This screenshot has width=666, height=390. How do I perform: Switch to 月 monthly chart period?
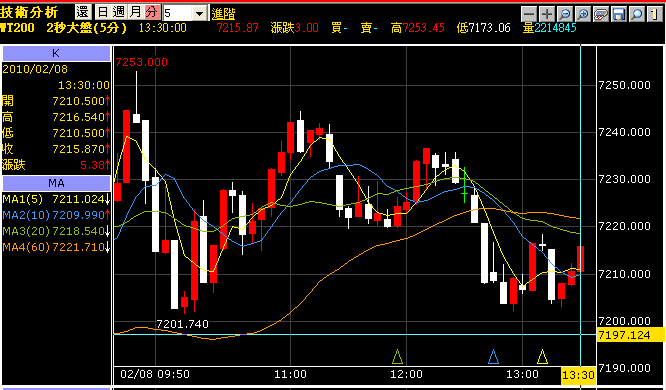(135, 12)
